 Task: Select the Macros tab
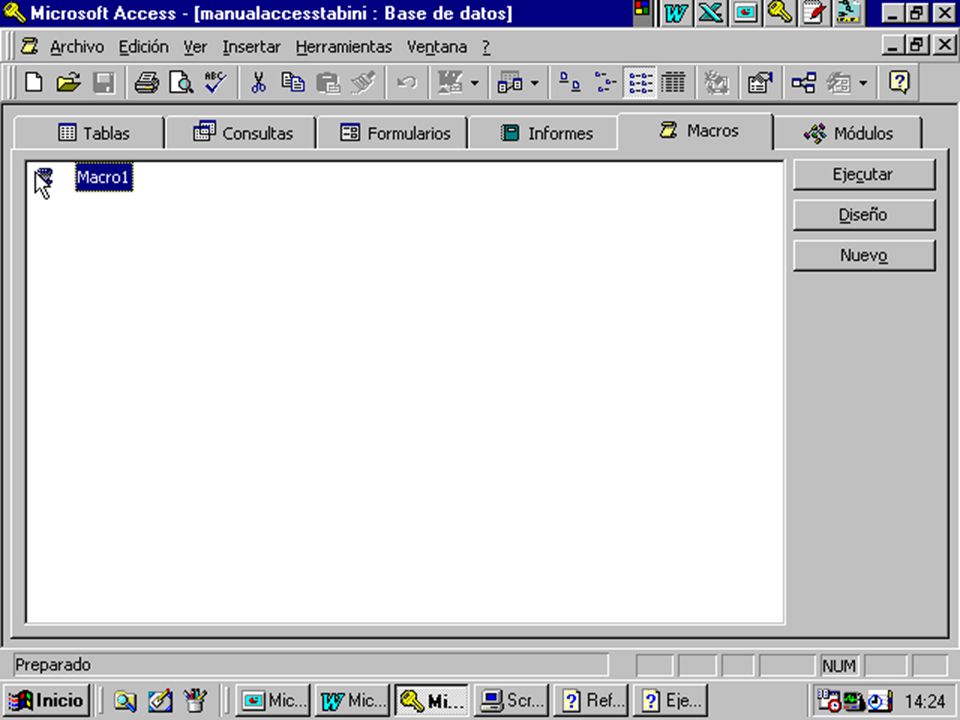pos(696,130)
